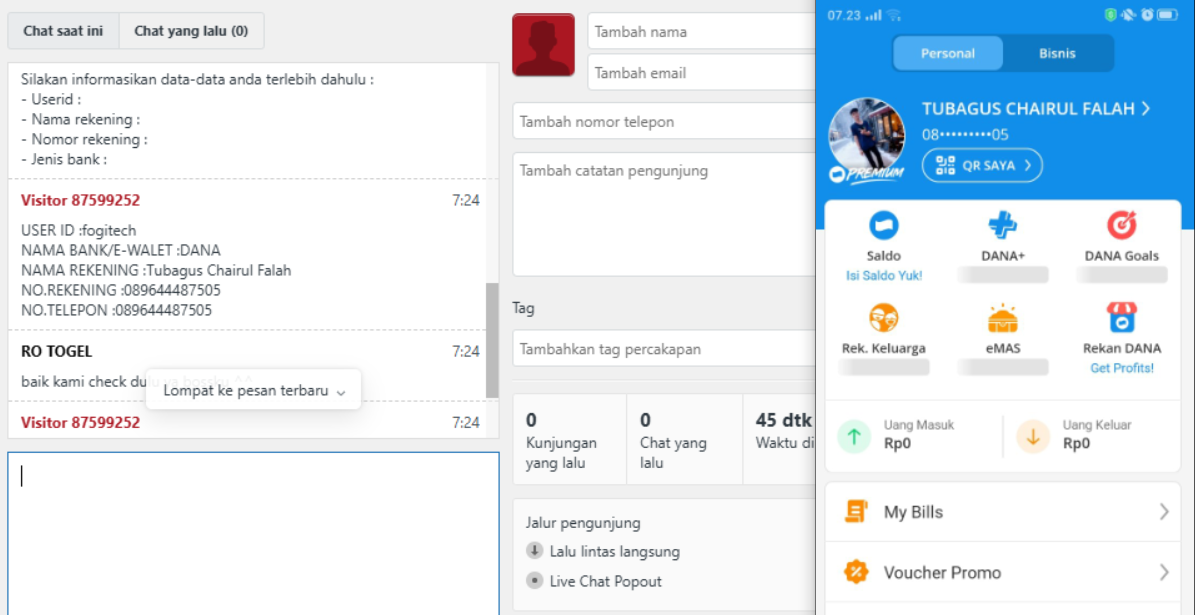The image size is (1195, 615).
Task: Switch to the Bisnis toggle
Action: [1057, 53]
